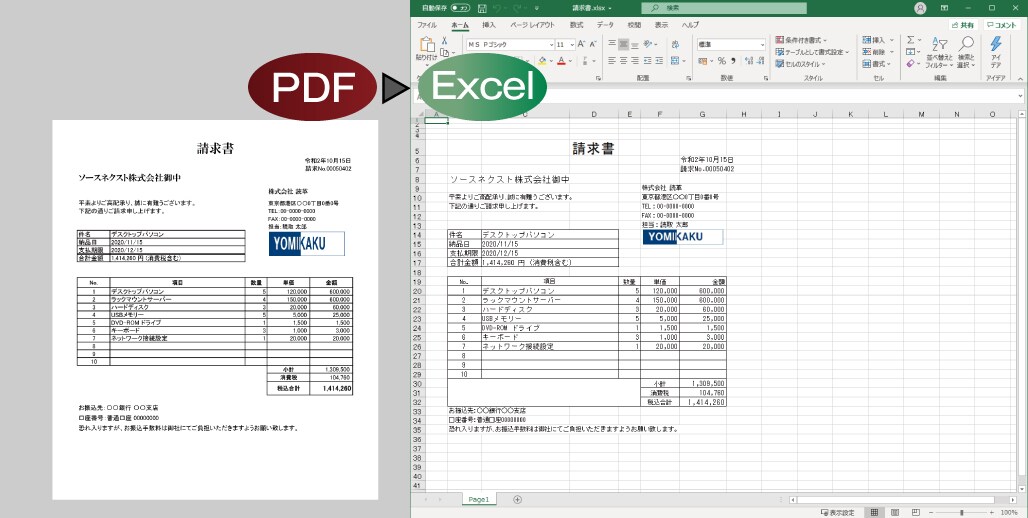Viewport: 1028px width, 518px height.
Task: Decrease decimal places
Action: click(x=760, y=60)
